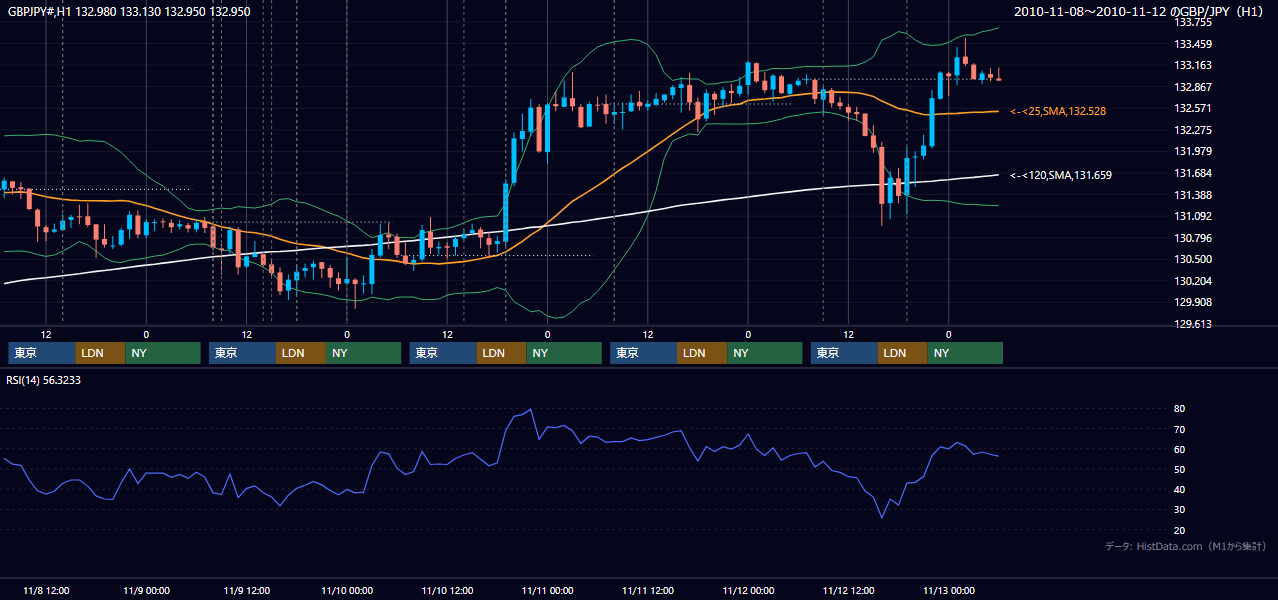This screenshot has height=600, width=1278.
Task: Click price axis value 133.755
Action: coord(1195,22)
